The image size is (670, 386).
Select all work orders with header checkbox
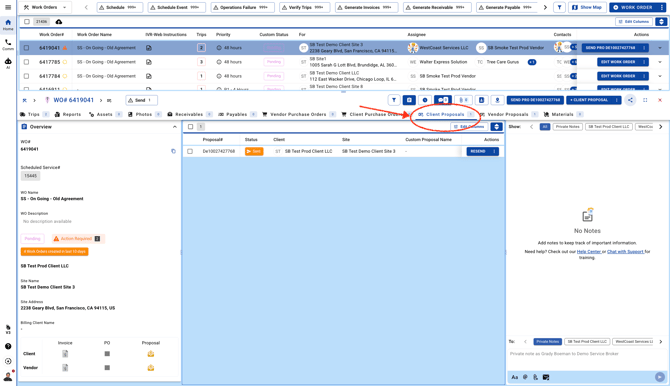[26, 21]
